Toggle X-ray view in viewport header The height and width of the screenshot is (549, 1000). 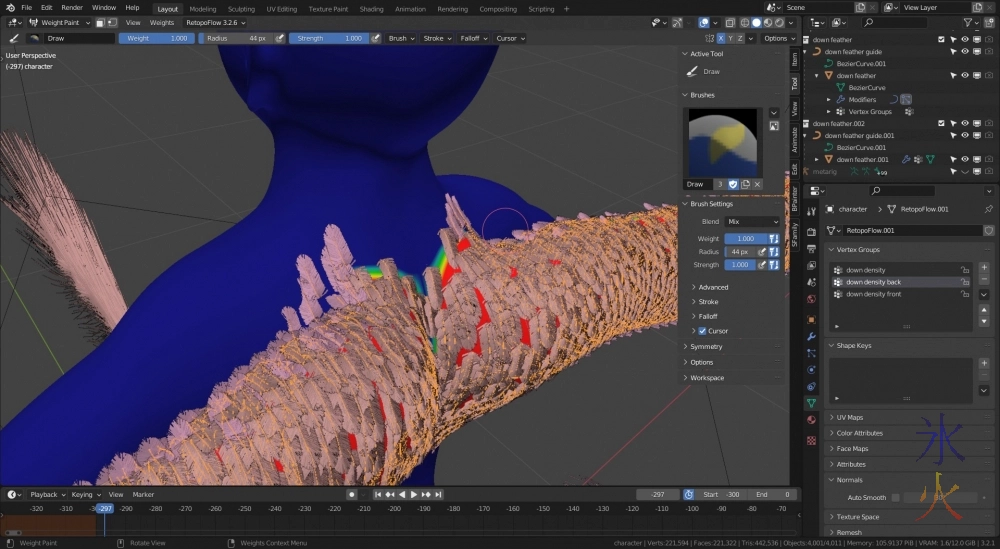click(x=729, y=22)
